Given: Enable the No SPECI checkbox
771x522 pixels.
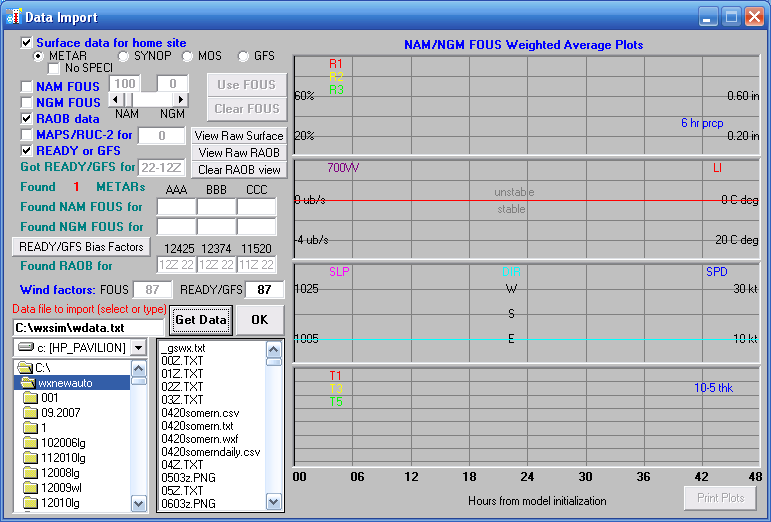Looking at the screenshot, I should 54,68.
